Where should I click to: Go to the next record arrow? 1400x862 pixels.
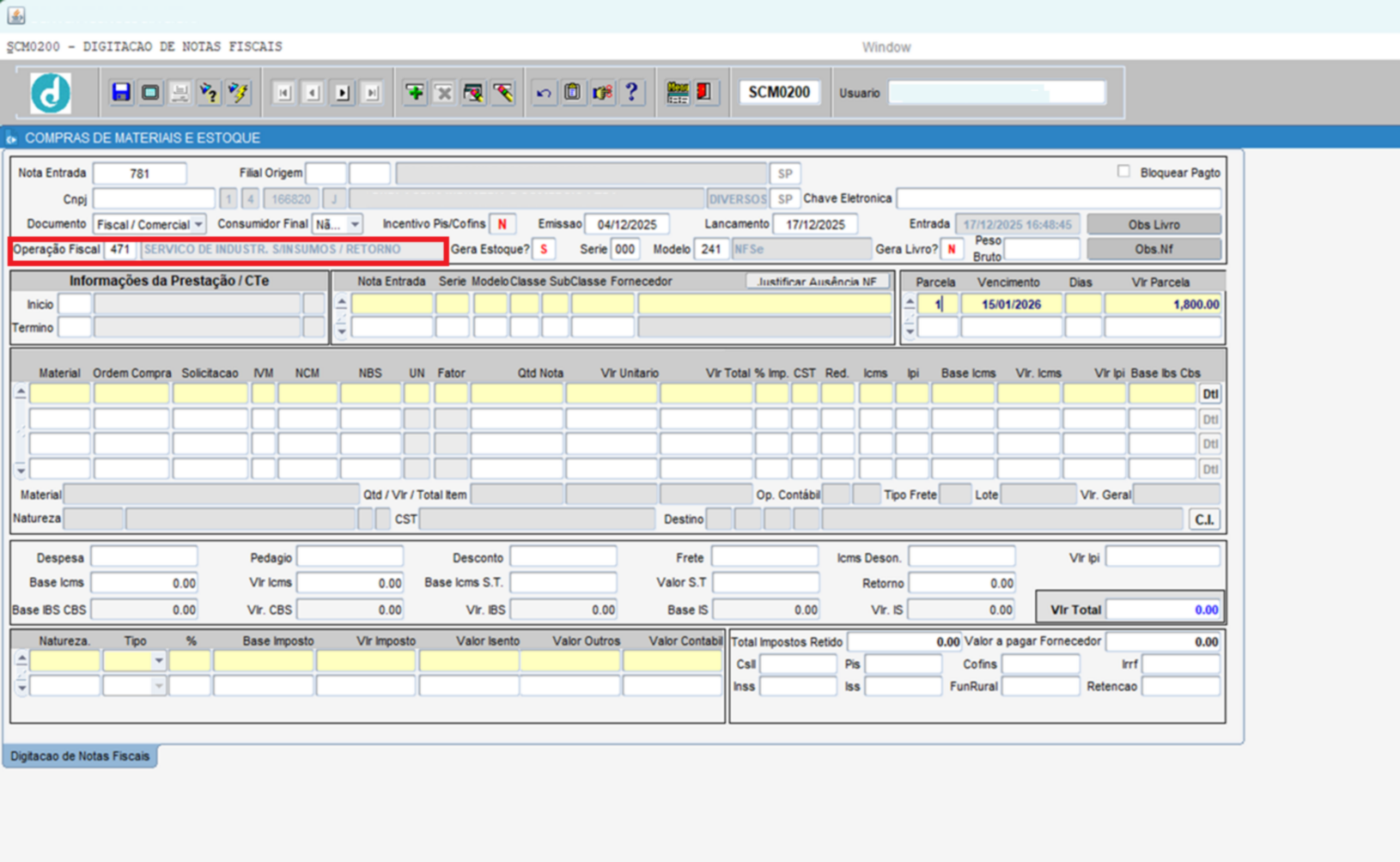pyautogui.click(x=342, y=93)
